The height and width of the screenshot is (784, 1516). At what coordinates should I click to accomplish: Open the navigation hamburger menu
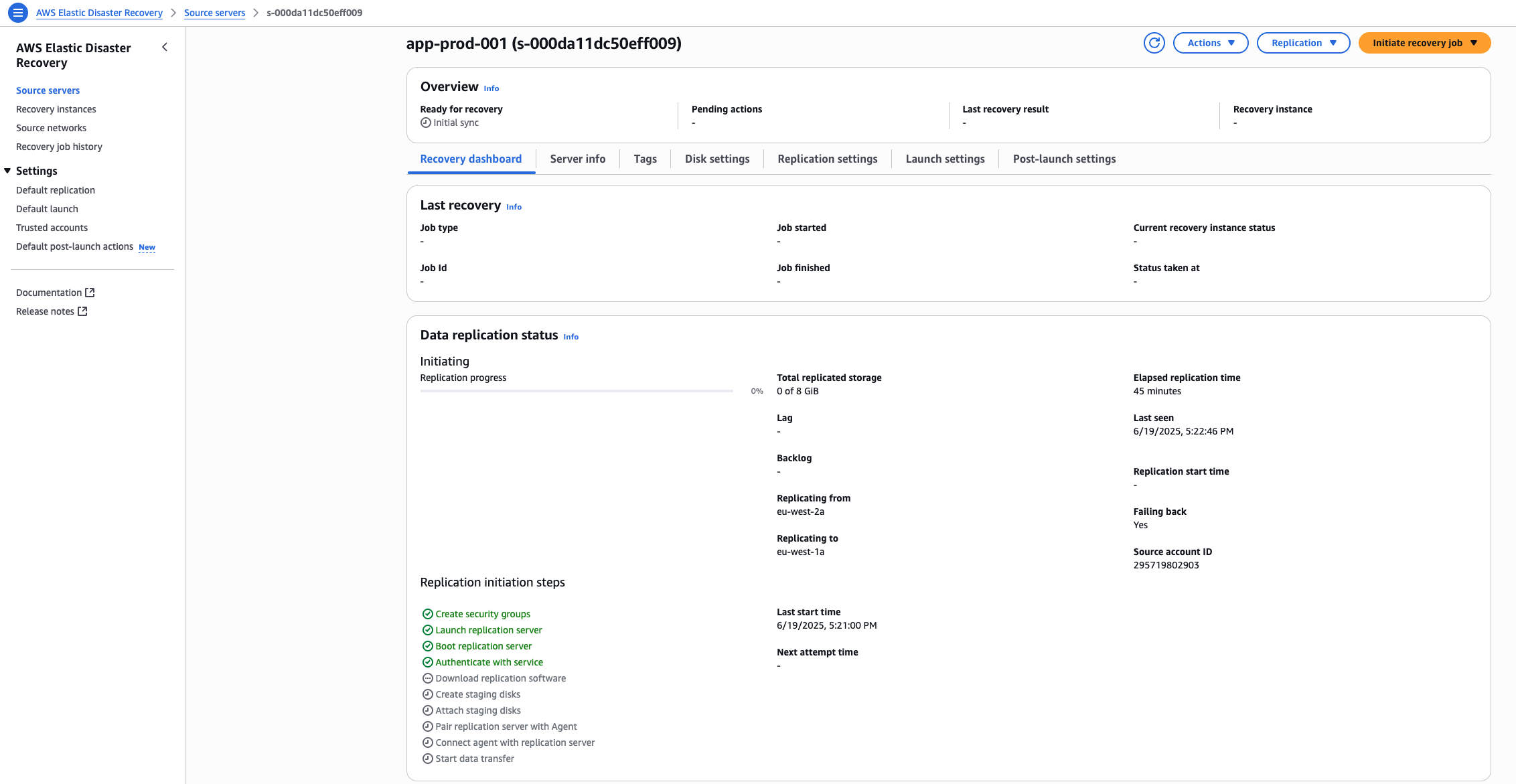(x=17, y=12)
